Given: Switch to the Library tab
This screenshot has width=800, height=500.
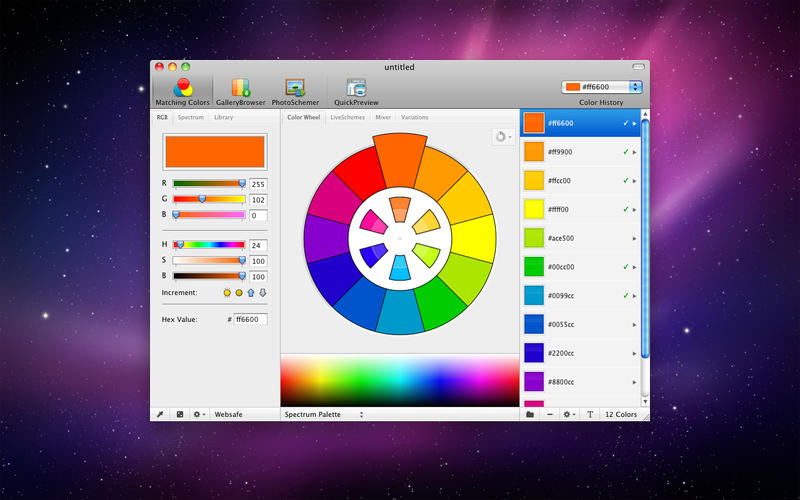Looking at the screenshot, I should coord(223,117).
